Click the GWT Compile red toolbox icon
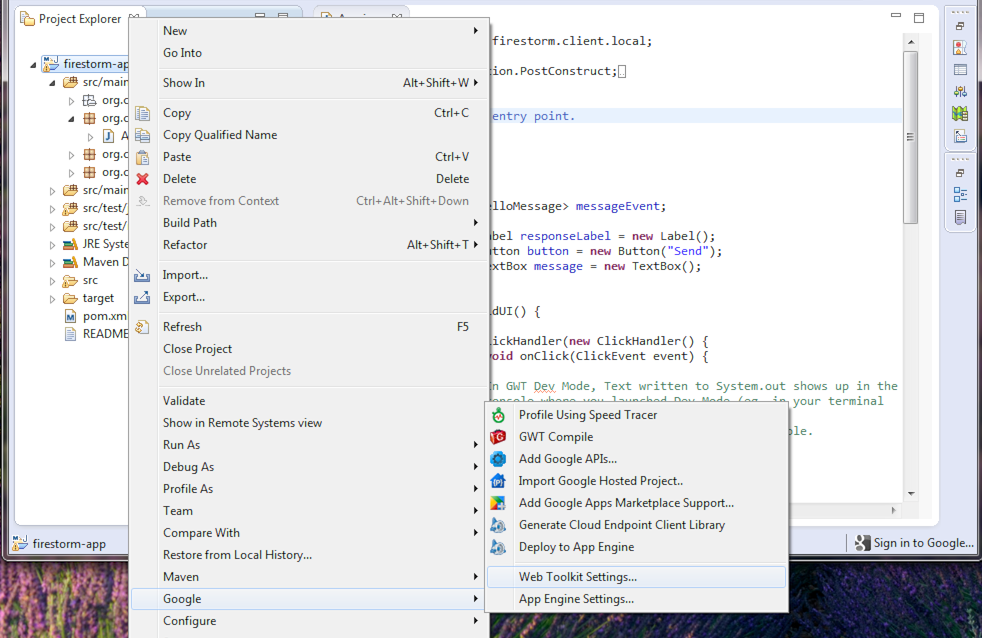The image size is (982, 638). 499,437
